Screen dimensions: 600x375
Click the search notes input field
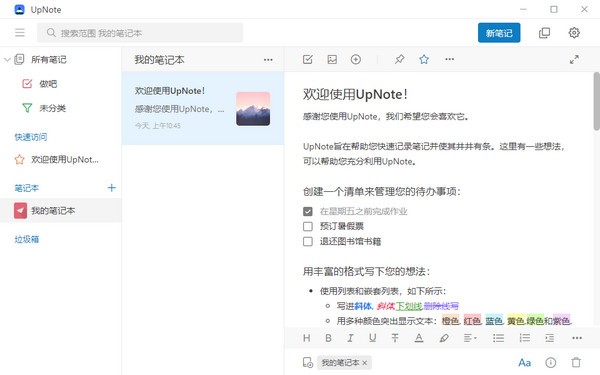click(140, 33)
